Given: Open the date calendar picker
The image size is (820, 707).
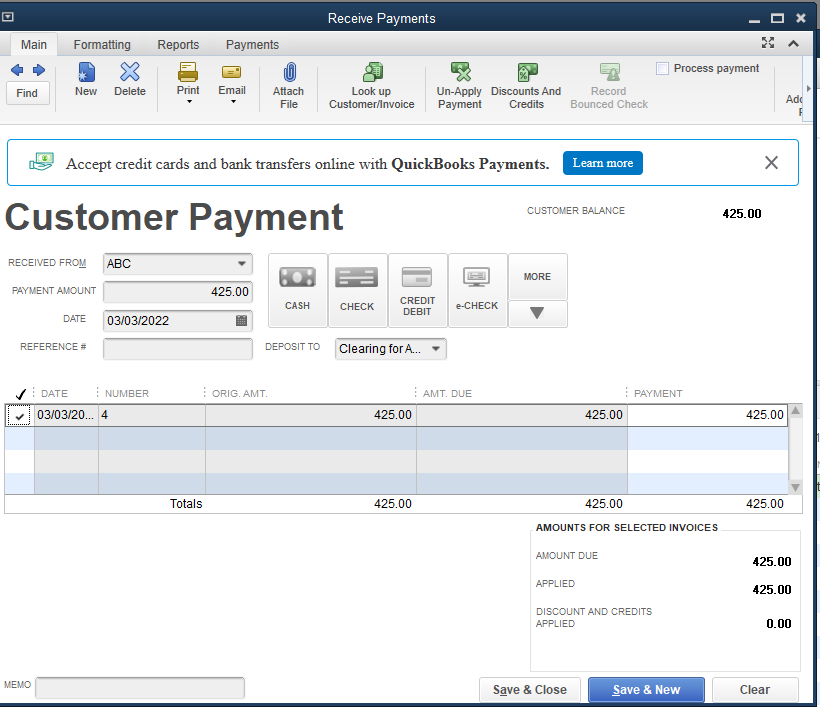Looking at the screenshot, I should (x=241, y=321).
